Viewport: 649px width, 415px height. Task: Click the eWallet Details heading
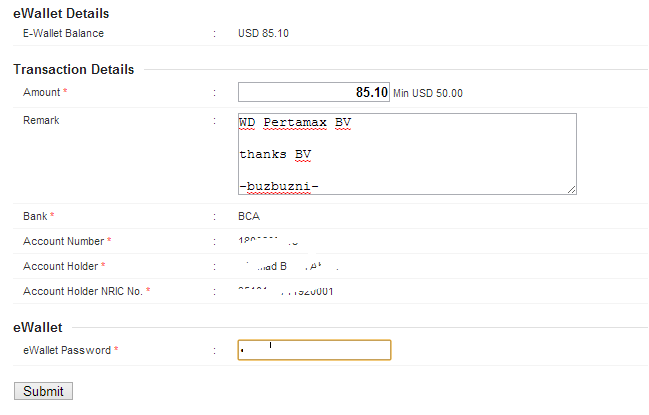pos(61,13)
